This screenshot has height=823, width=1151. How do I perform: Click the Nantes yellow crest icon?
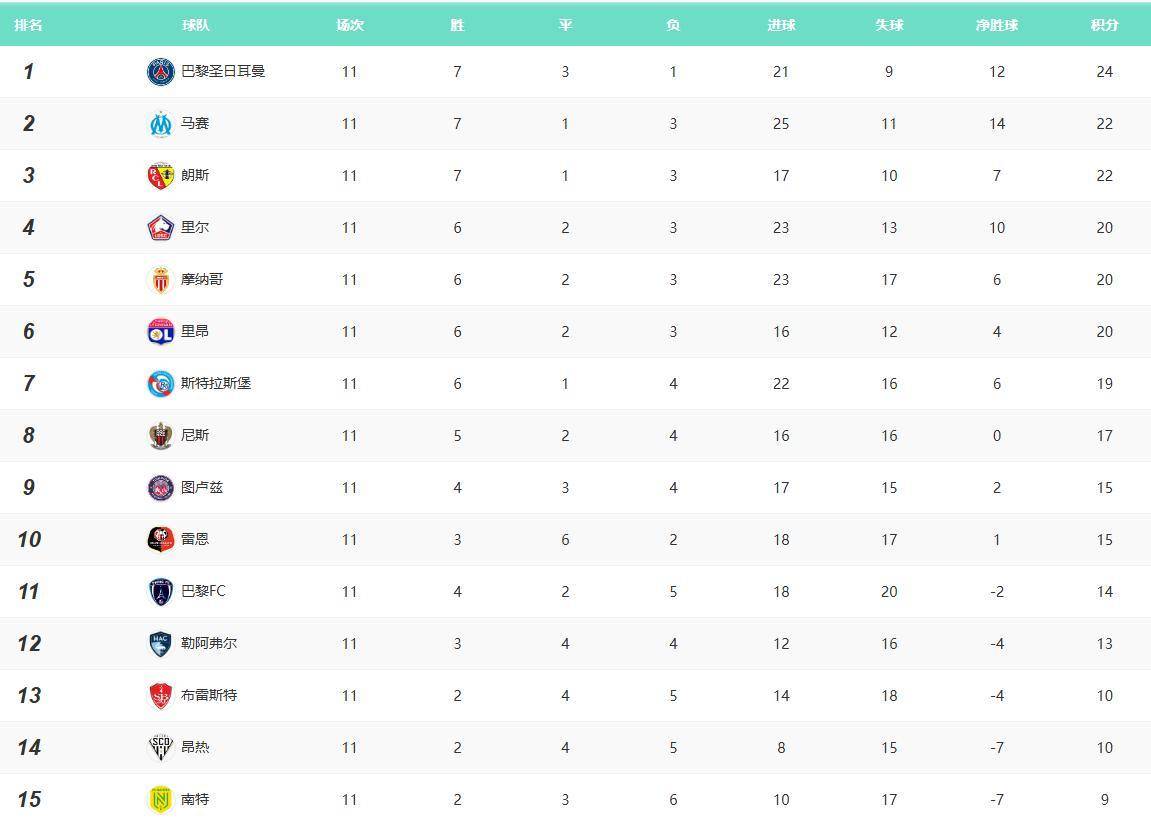pos(160,800)
